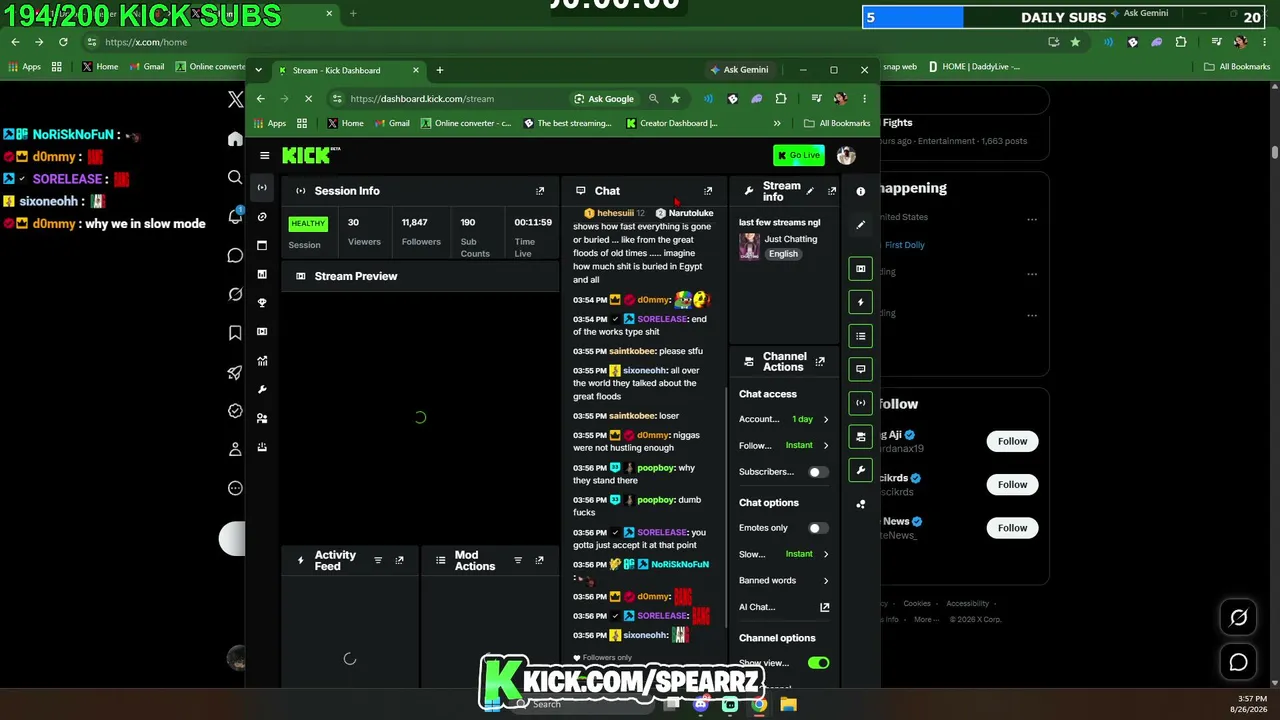Viewport: 1280px width, 720px height.
Task: Open the info icon in right rail
Action: (x=860, y=191)
